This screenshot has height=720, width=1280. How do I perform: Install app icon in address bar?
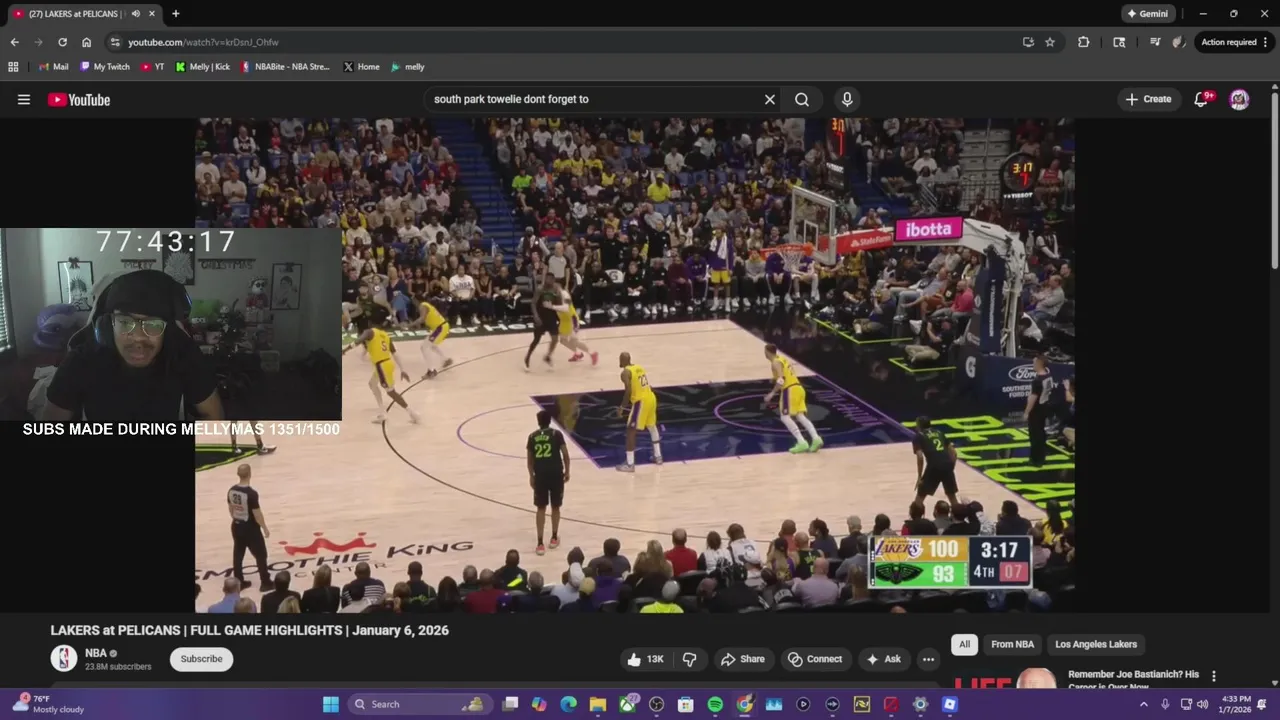coord(1028,42)
